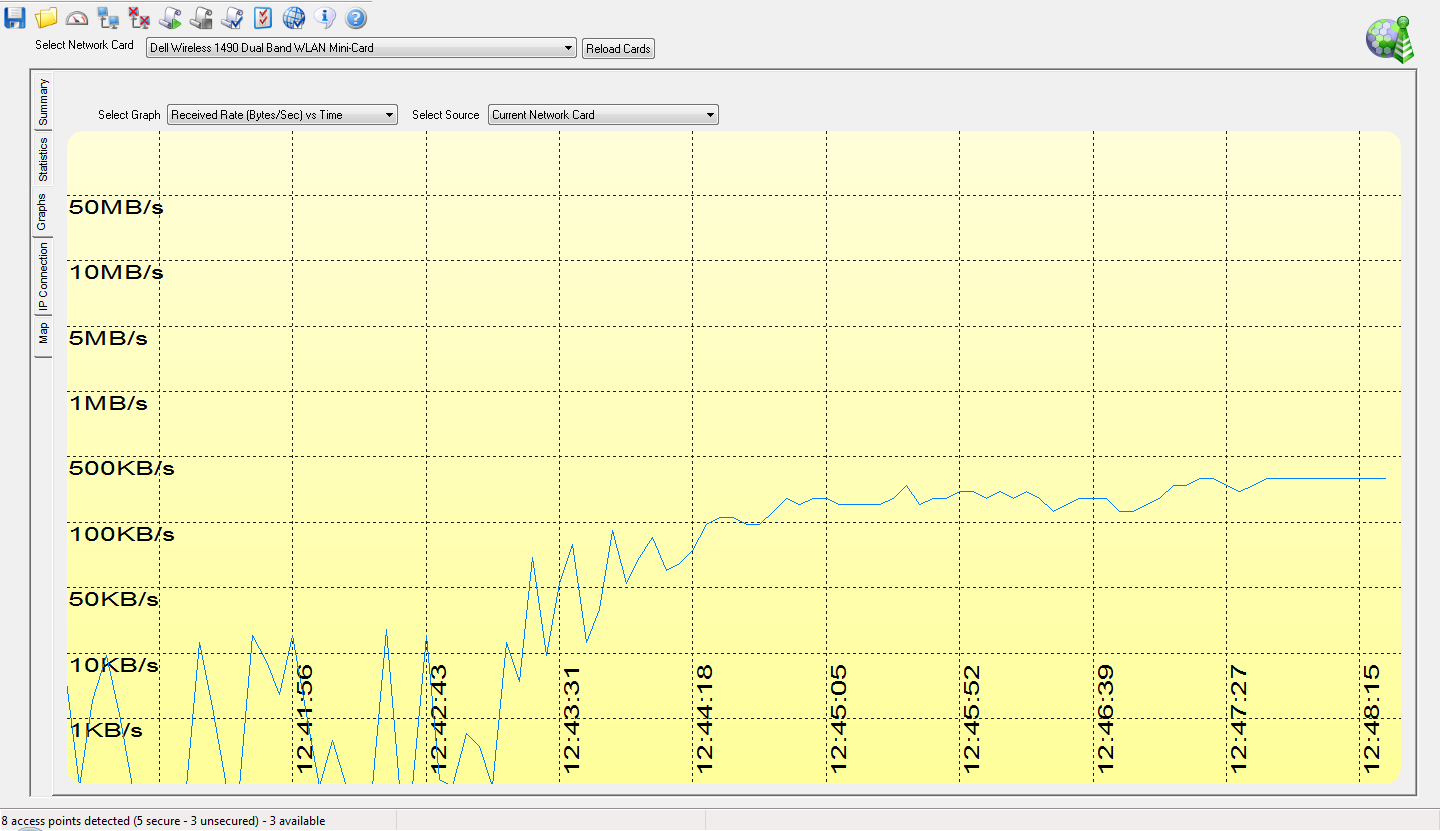Click the 12:43:31 time label

coord(572,719)
